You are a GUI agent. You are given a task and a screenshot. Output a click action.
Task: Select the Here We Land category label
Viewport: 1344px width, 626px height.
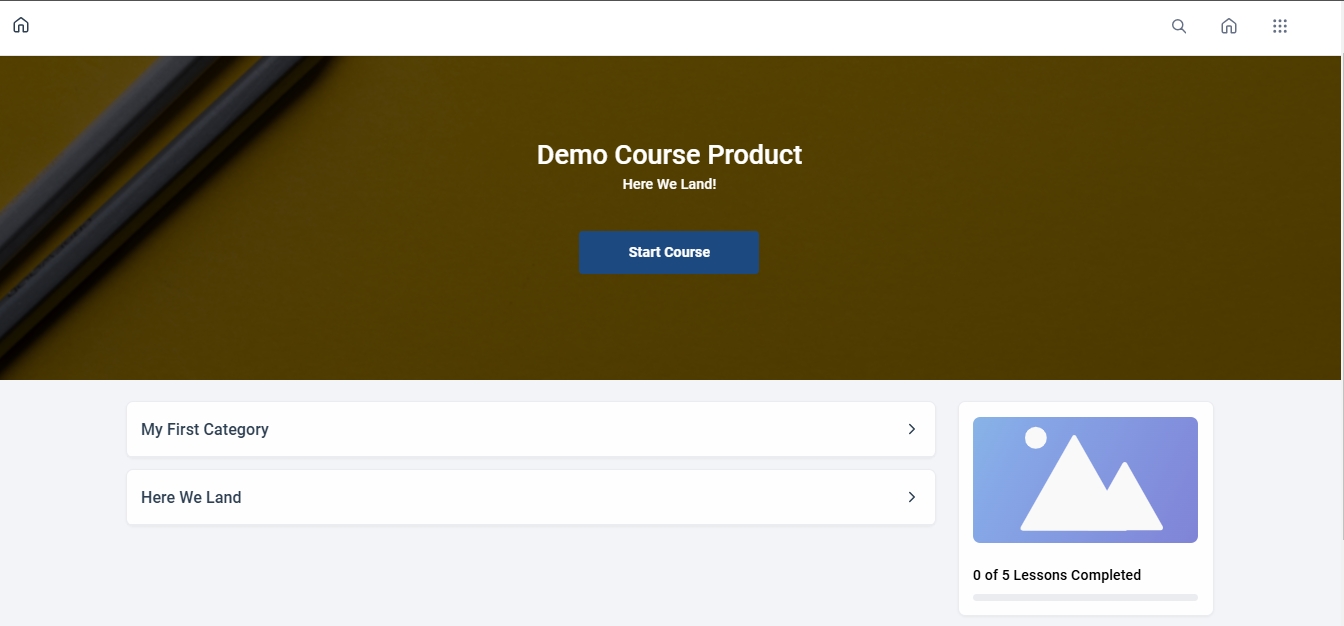pyautogui.click(x=191, y=497)
